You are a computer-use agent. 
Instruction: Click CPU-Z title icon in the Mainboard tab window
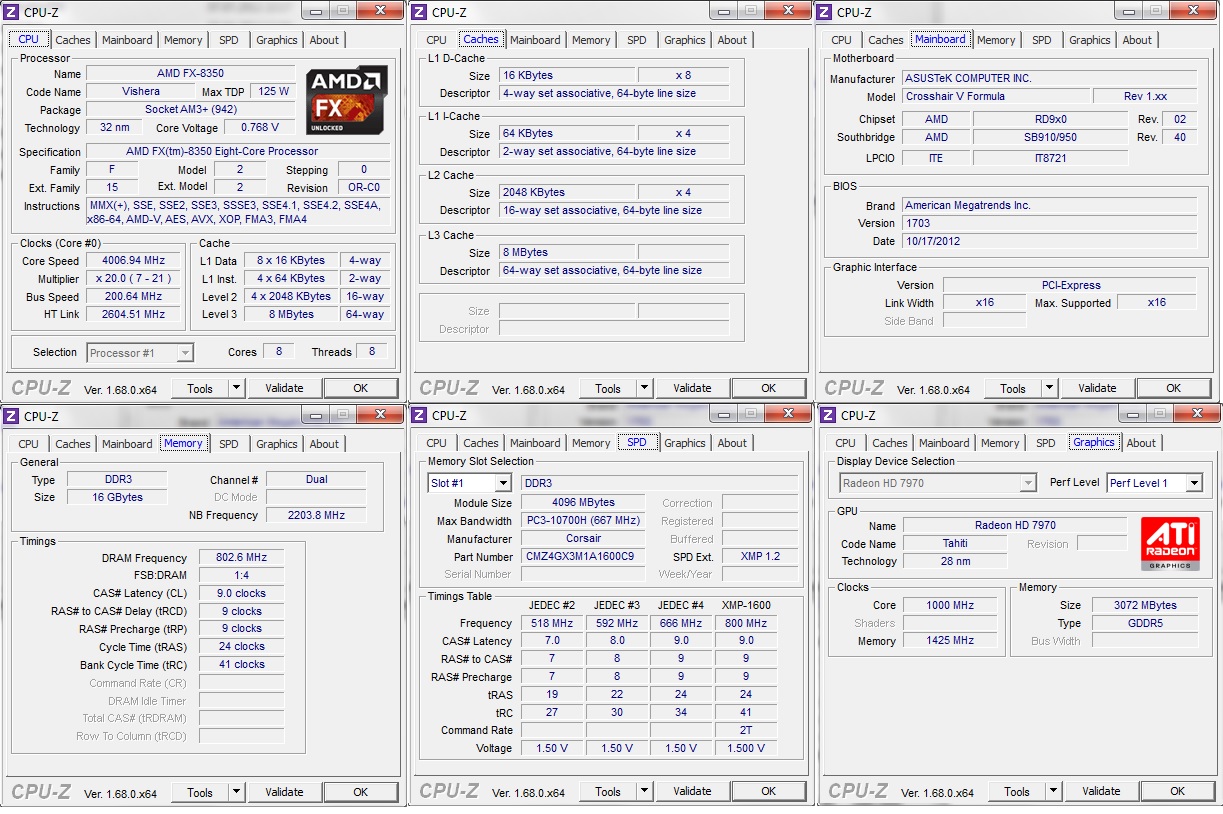(825, 12)
